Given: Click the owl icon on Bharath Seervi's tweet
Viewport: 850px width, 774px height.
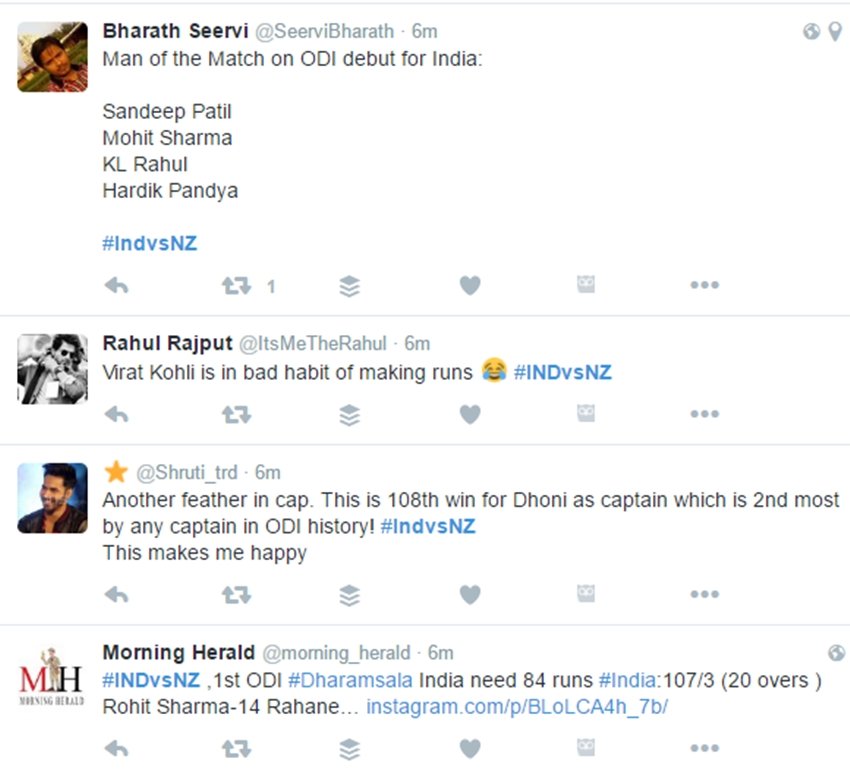Looking at the screenshot, I should pos(587,286).
